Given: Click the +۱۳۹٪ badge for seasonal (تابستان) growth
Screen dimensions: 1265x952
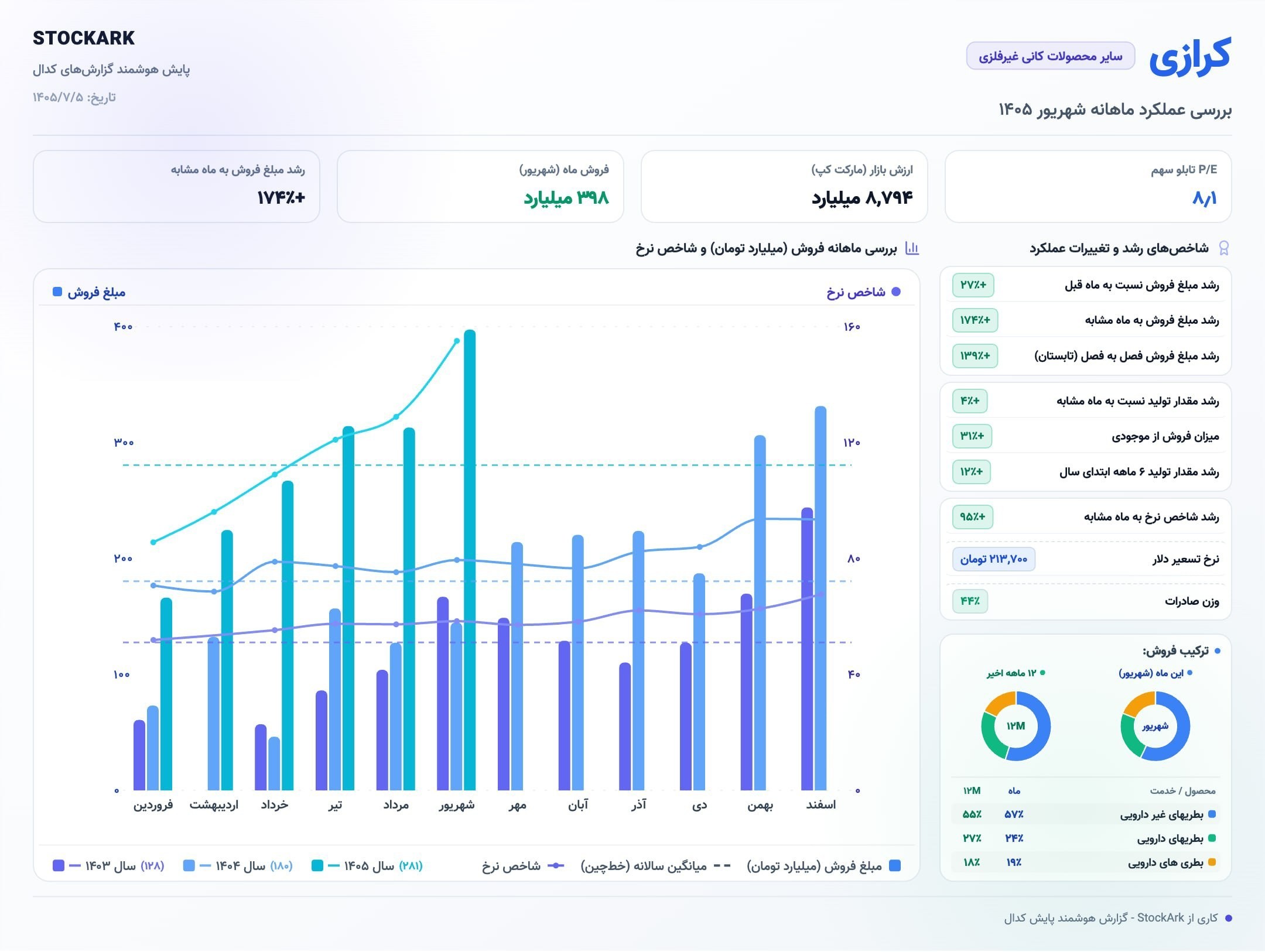Looking at the screenshot, I should click(x=975, y=356).
